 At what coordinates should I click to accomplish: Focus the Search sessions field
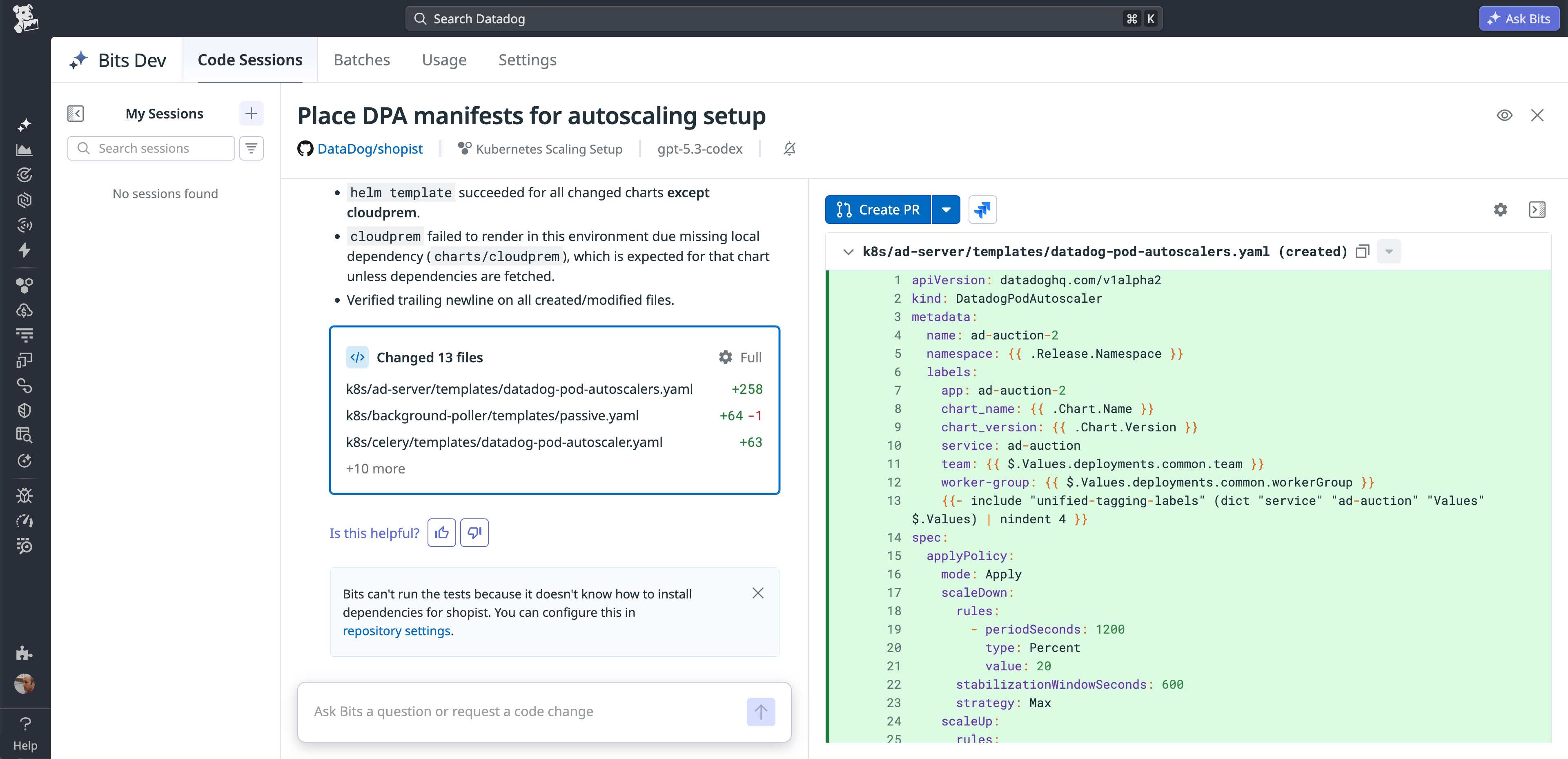151,148
